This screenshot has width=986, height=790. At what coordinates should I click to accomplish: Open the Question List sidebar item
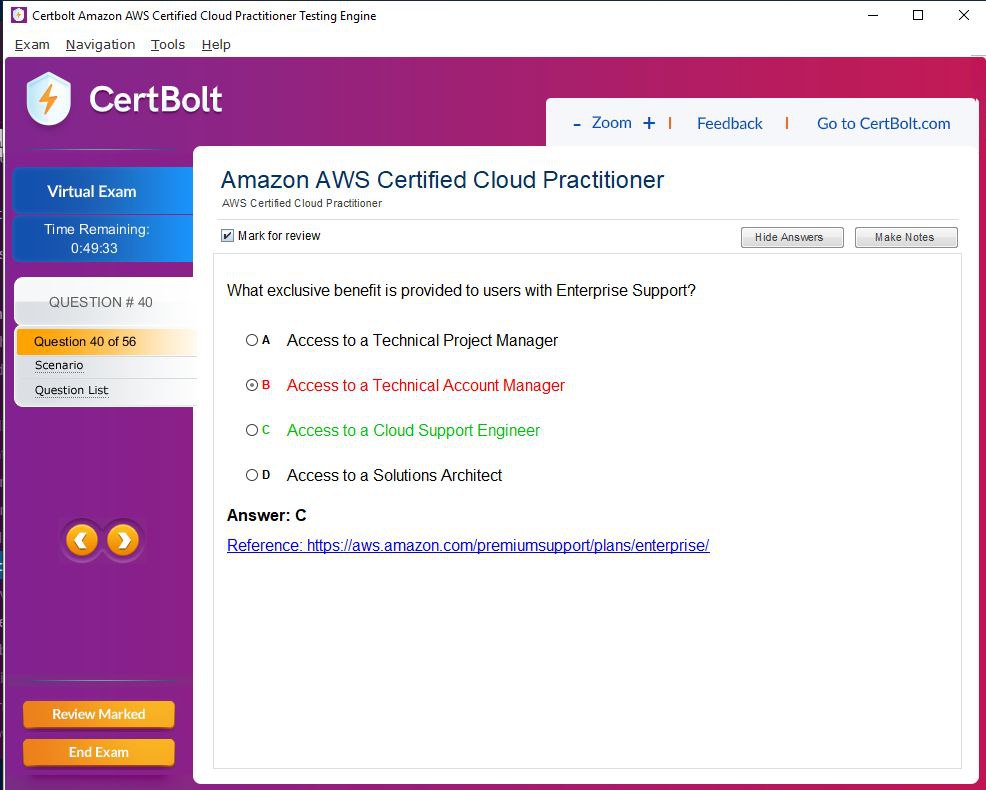point(72,390)
